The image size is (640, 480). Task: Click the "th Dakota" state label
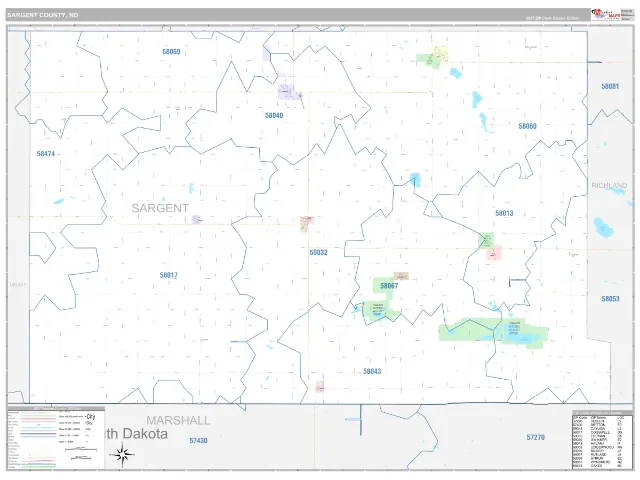pyautogui.click(x=137, y=433)
